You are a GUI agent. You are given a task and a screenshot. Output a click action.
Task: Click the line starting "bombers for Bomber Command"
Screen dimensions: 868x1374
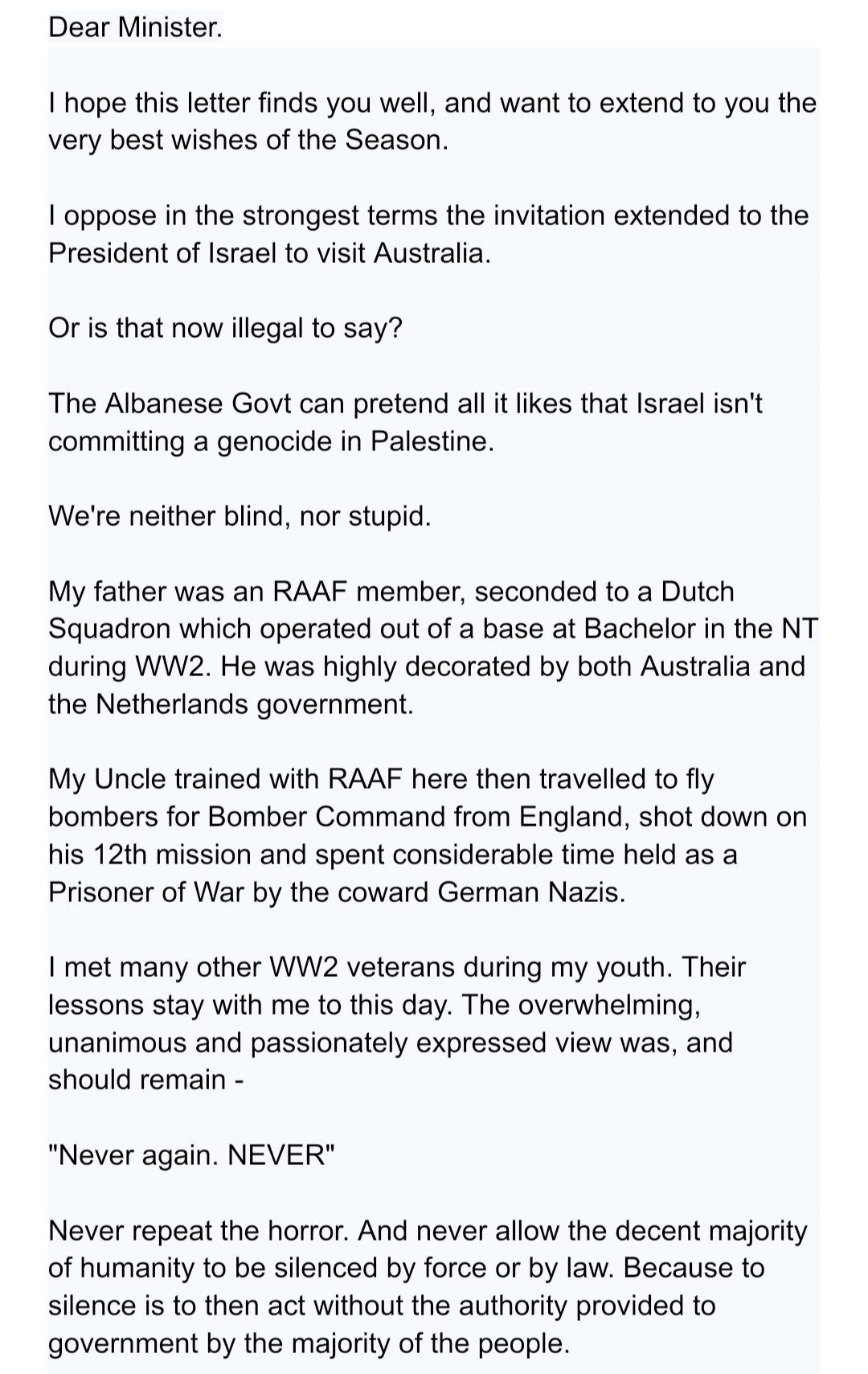pos(427,816)
